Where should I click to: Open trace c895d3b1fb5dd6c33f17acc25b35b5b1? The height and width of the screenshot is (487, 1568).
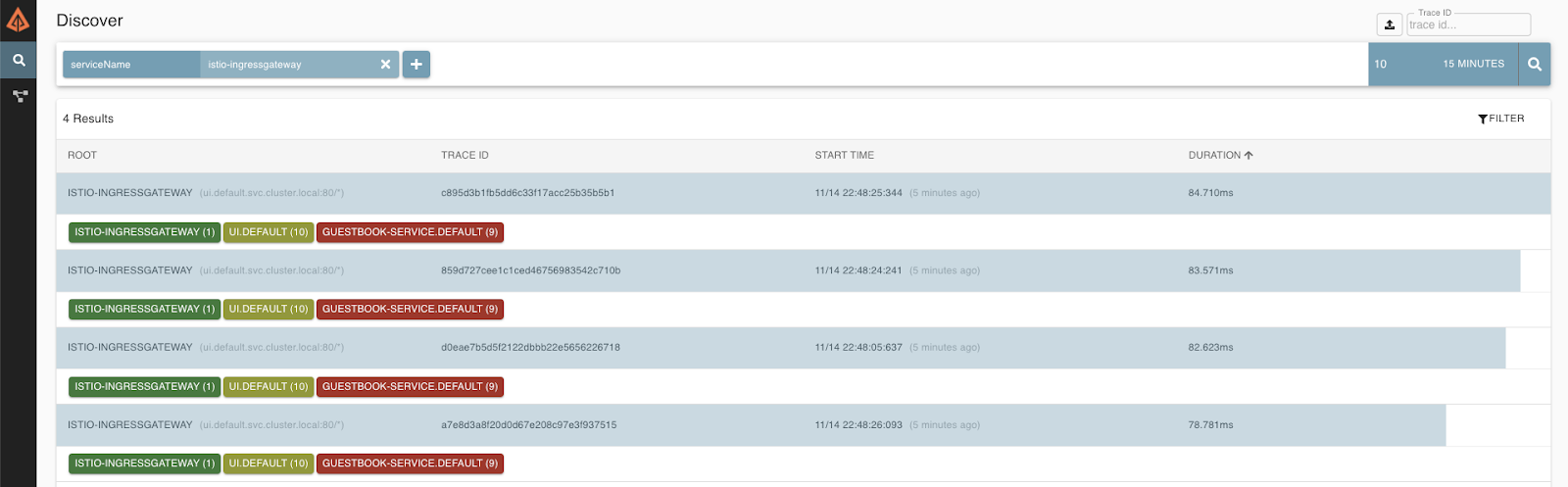(x=527, y=193)
